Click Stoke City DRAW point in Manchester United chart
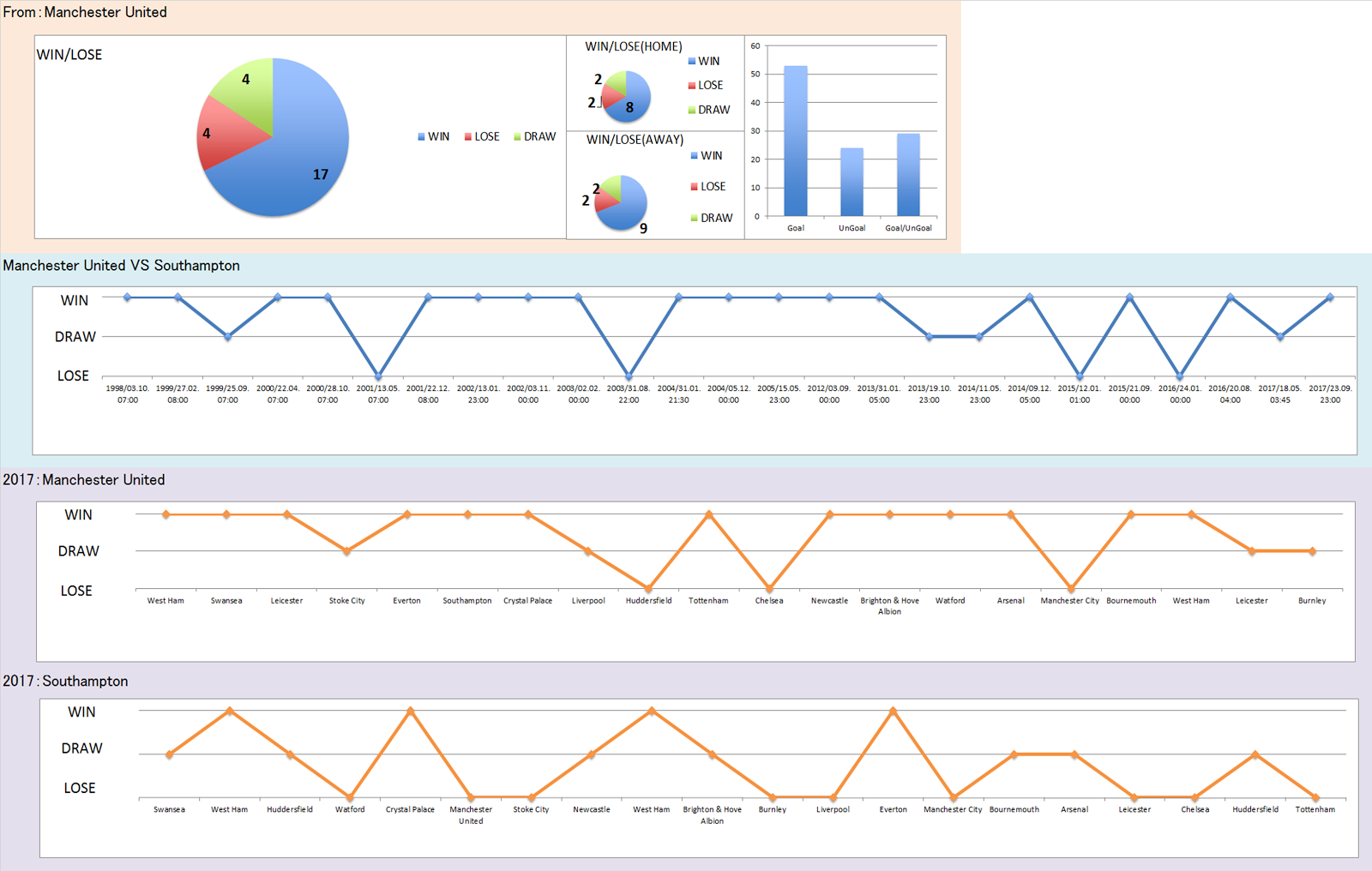1372x871 pixels. point(346,551)
